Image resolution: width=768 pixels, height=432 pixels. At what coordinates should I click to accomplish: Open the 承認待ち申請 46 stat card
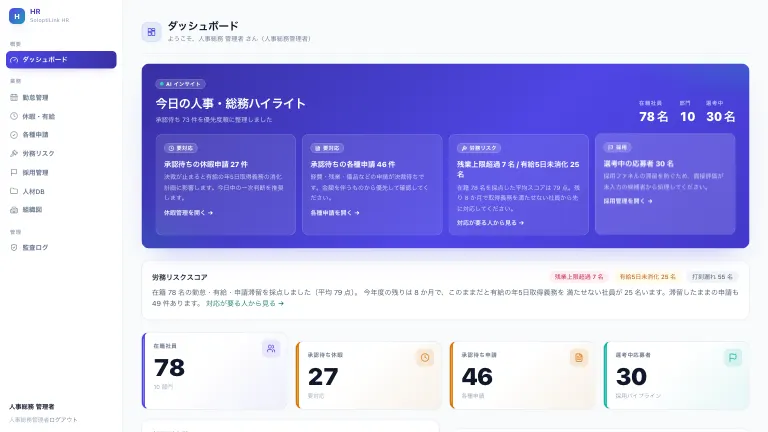(x=522, y=375)
